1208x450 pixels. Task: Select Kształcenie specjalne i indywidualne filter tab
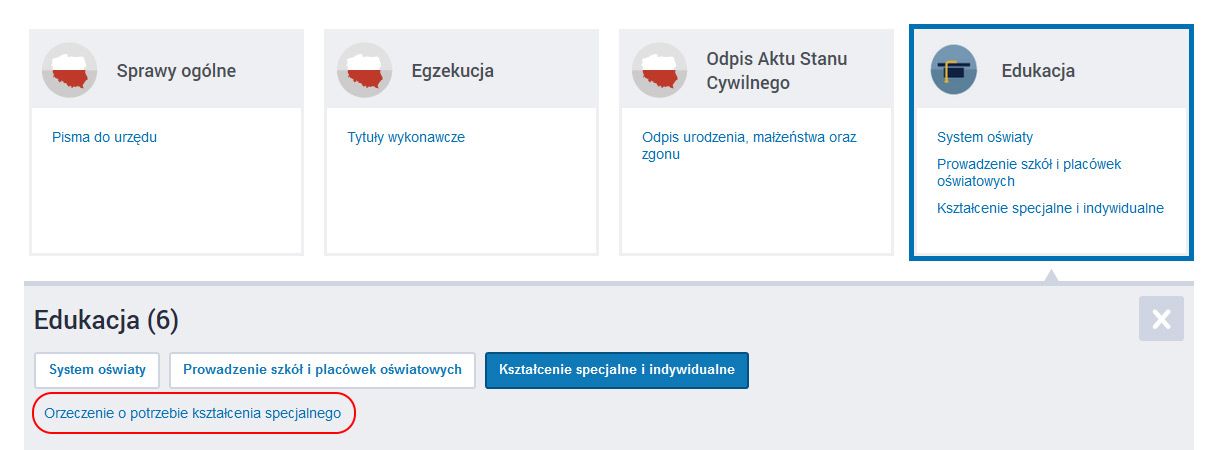coord(617,370)
